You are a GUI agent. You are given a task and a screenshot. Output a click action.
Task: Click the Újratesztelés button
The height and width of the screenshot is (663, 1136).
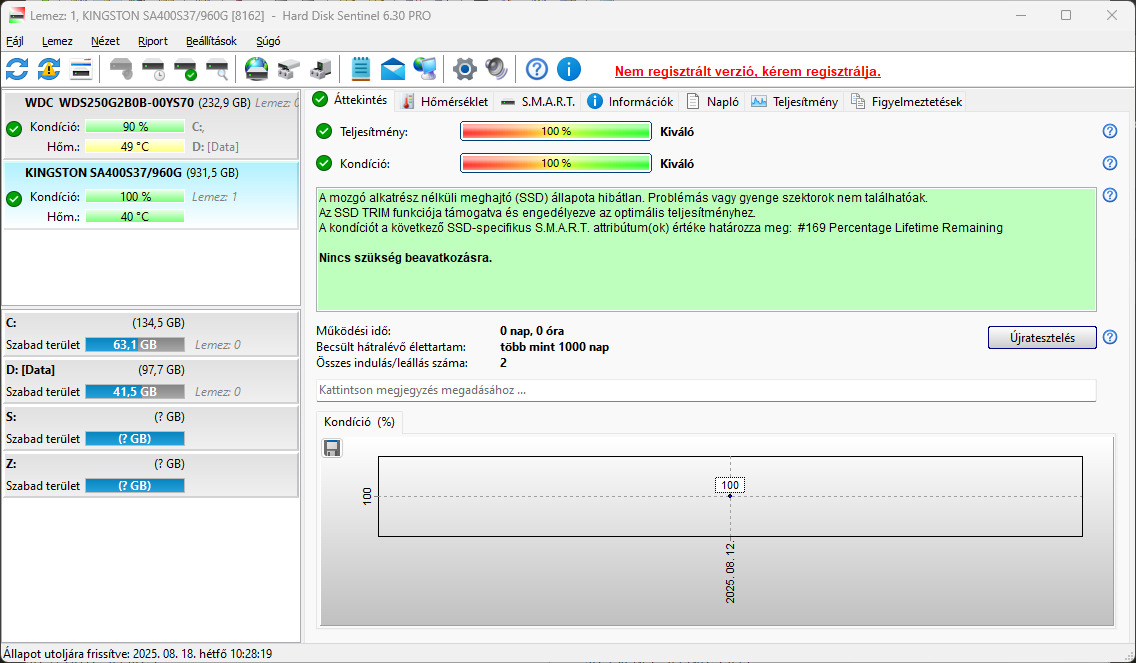coord(1042,338)
